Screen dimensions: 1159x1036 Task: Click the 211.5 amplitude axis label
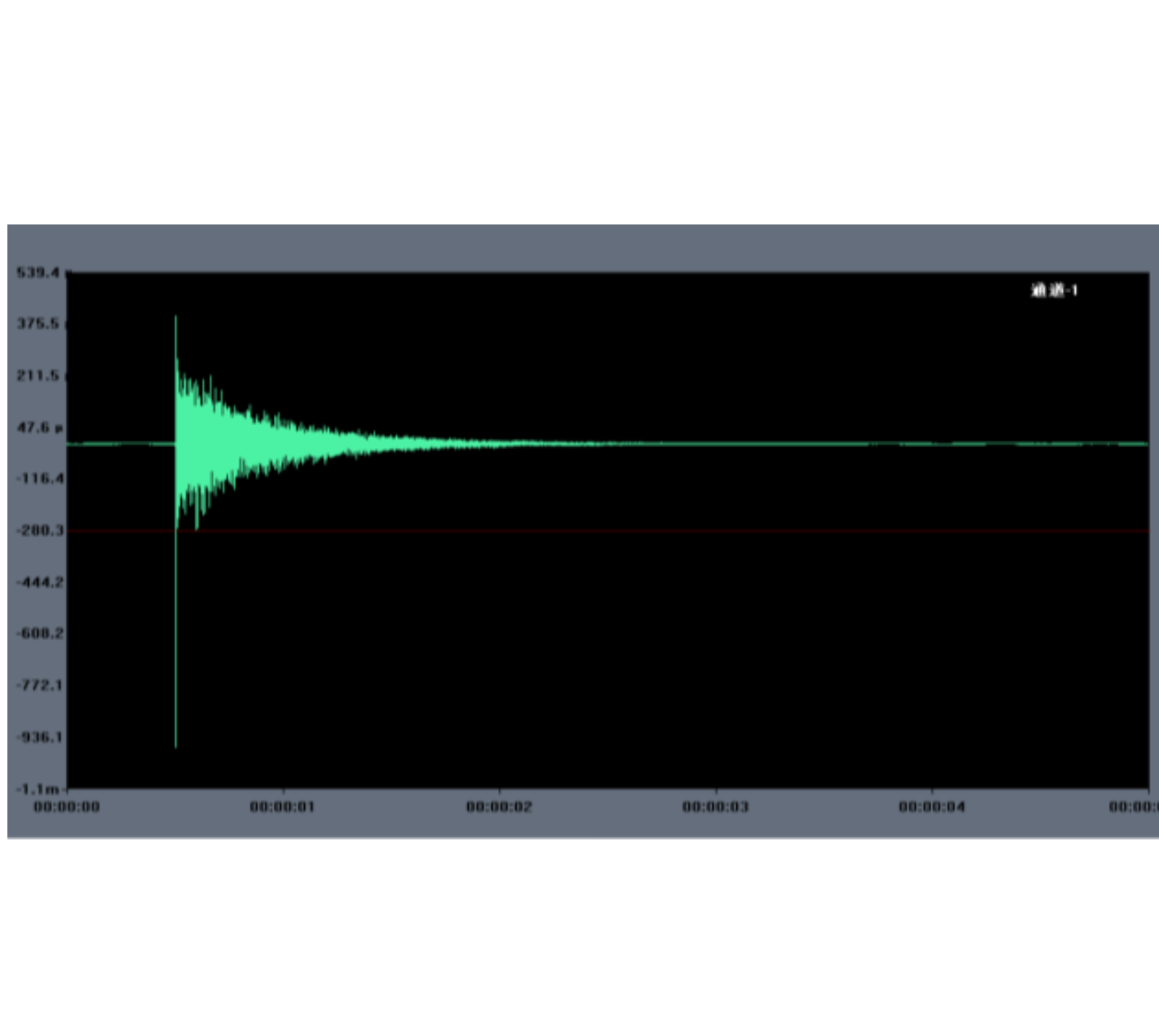pyautogui.click(x=39, y=375)
